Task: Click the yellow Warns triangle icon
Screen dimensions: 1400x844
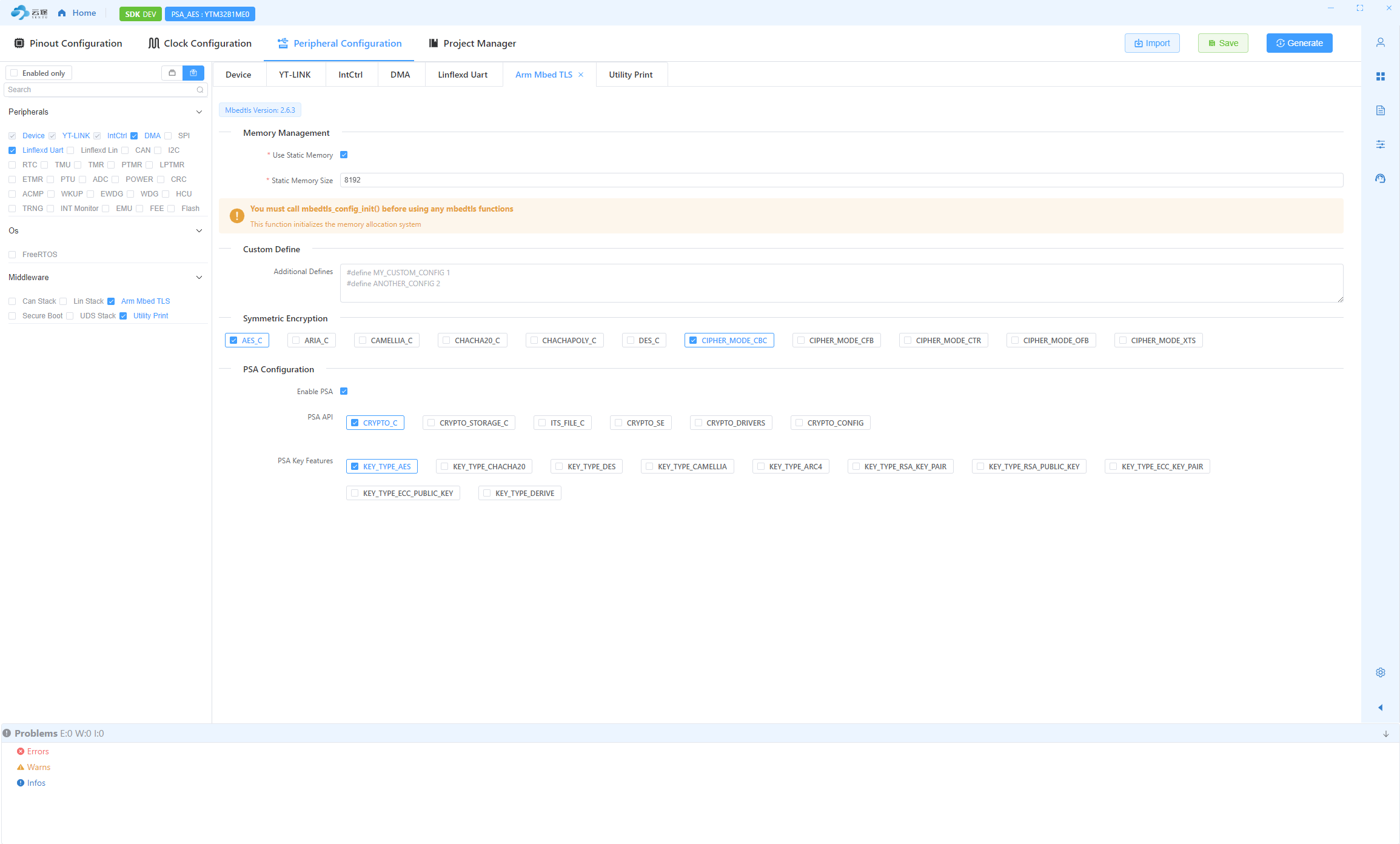Action: click(21, 767)
